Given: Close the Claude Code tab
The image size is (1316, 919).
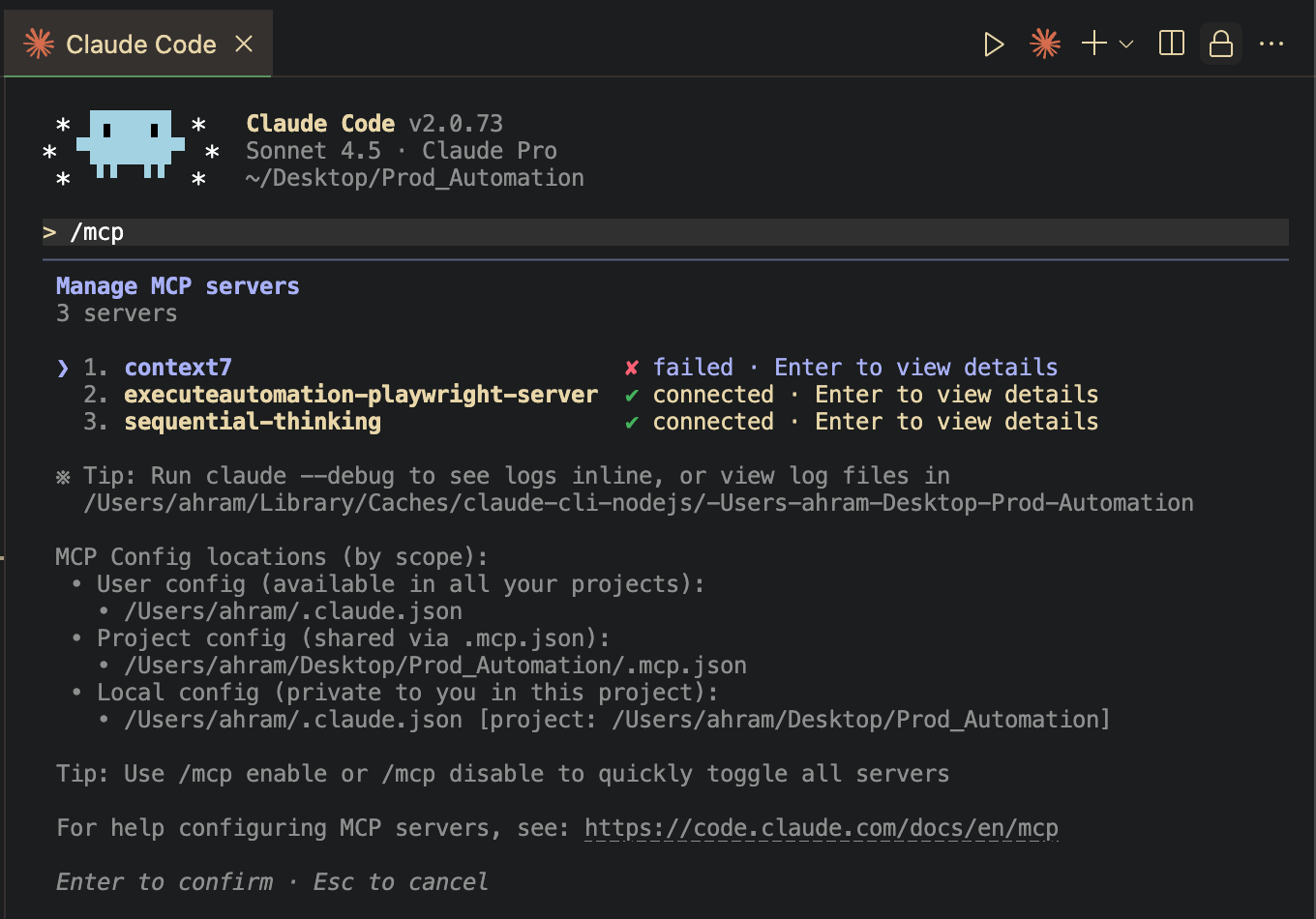Looking at the screenshot, I should point(244,44).
